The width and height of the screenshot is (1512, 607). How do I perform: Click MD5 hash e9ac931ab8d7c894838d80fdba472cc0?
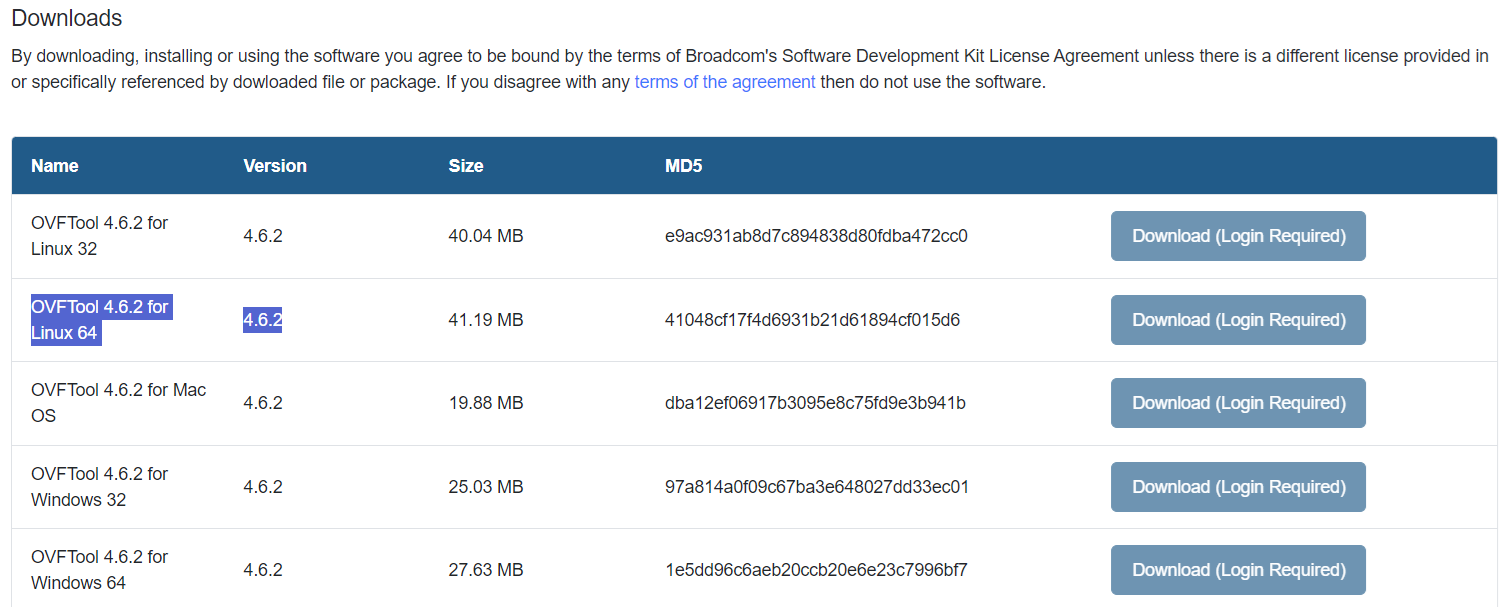(x=816, y=236)
